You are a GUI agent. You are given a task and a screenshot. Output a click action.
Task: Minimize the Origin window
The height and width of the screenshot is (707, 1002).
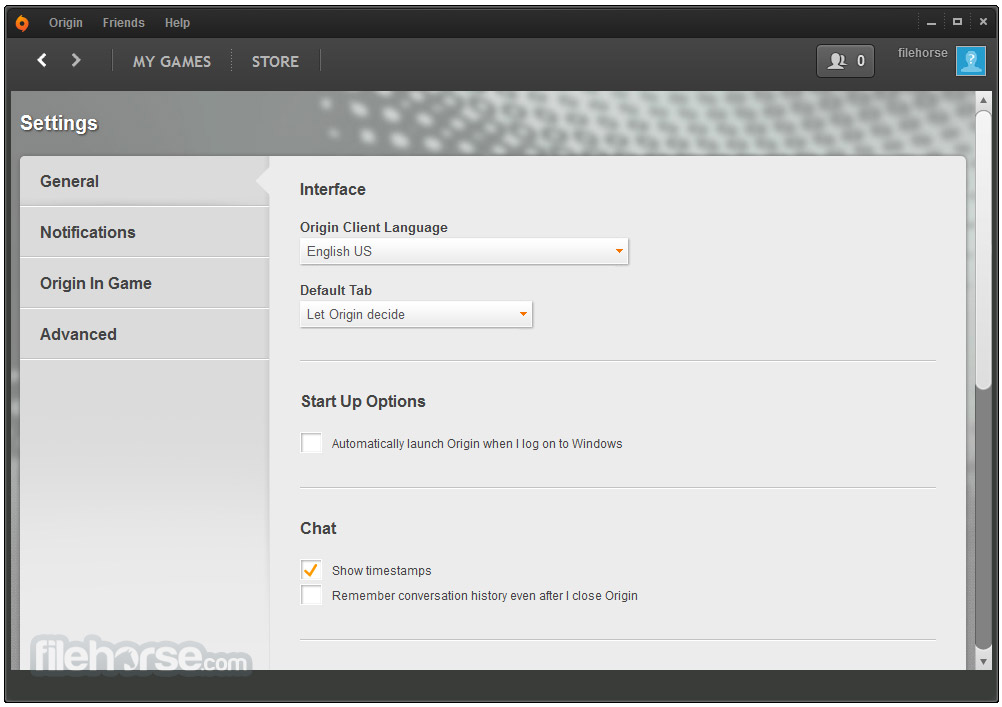(931, 23)
